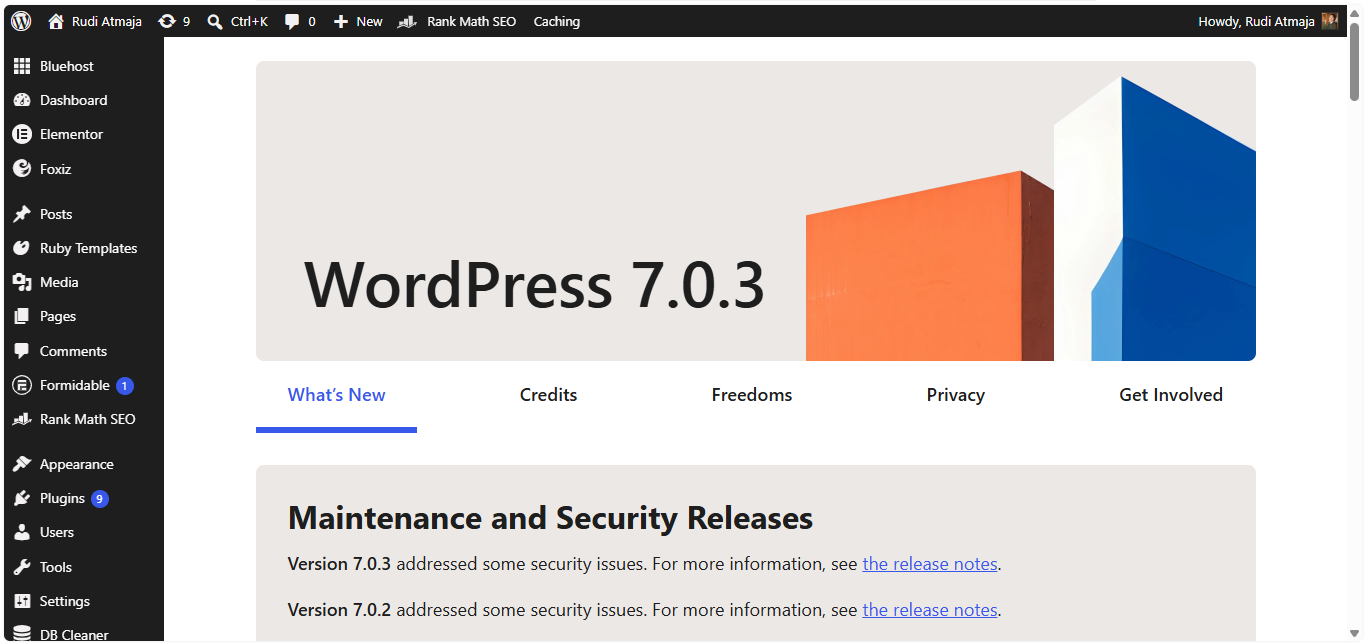Open Media library menu label
Image resolution: width=1365 pixels, height=643 pixels.
coord(59,282)
